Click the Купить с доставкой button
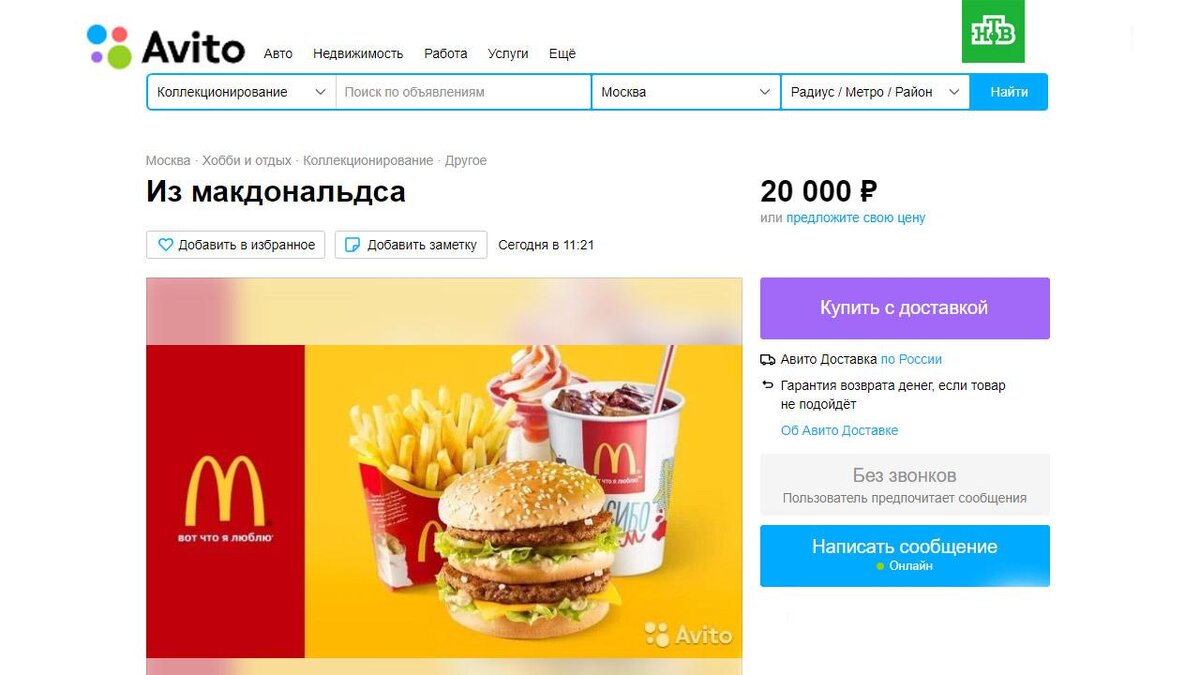The image size is (1200, 675). pos(904,308)
